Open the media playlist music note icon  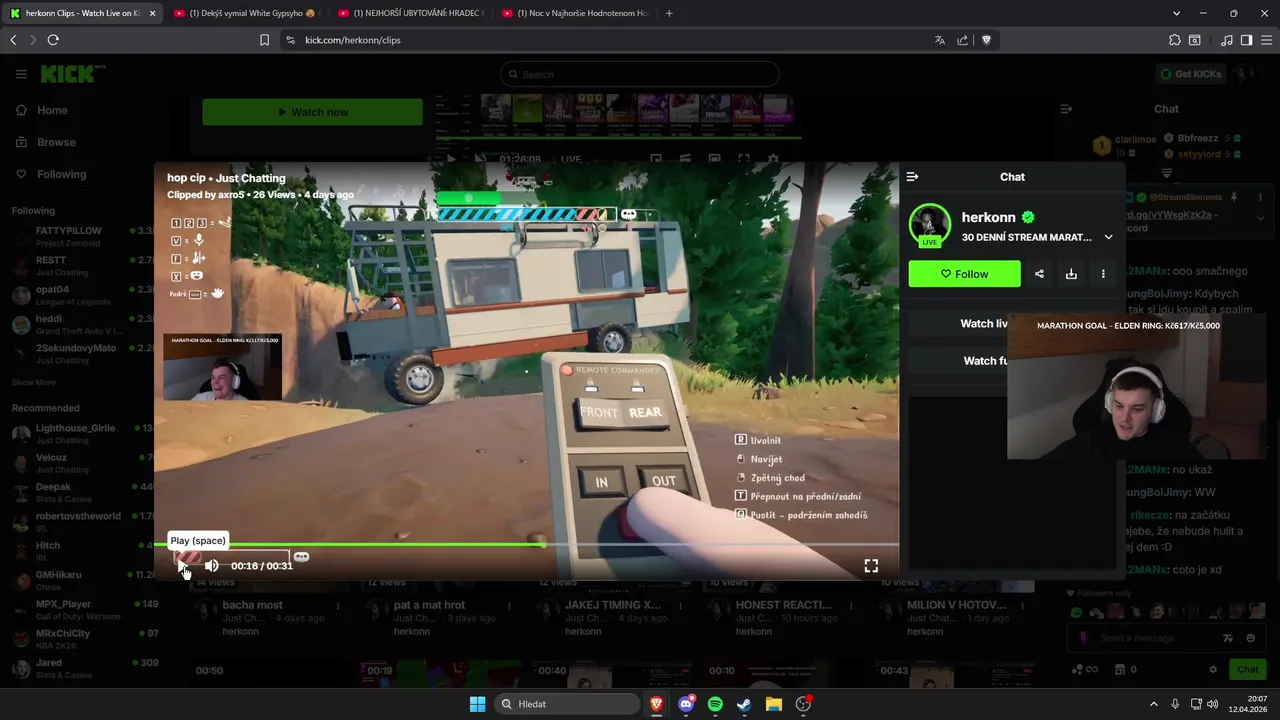(x=1226, y=40)
